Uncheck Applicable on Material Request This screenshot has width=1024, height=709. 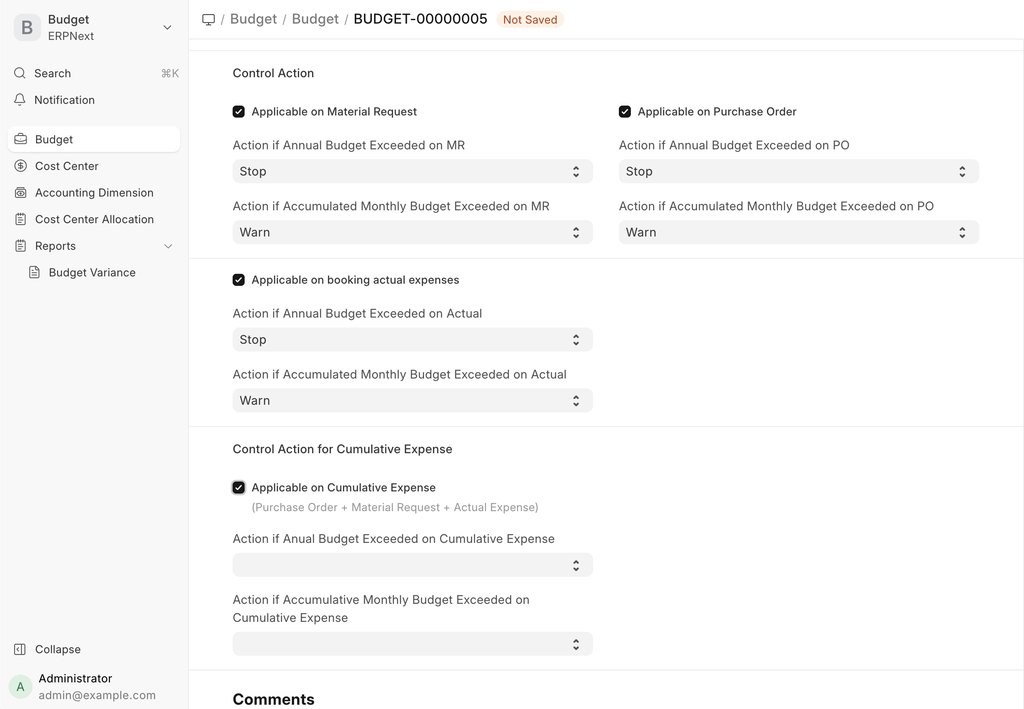click(x=239, y=112)
